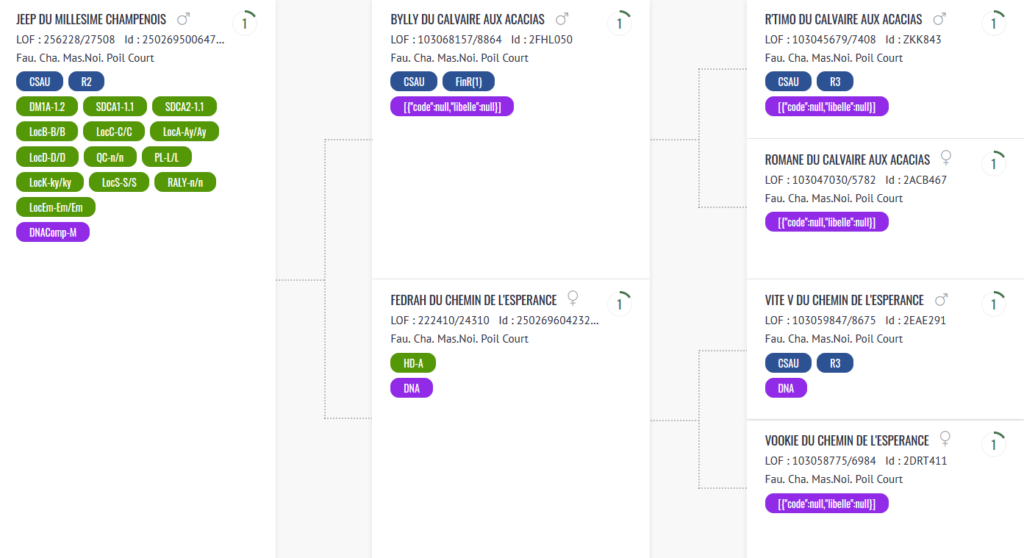Click the R3 badge on R'TIMO card
Screen dimensions: 1024x558
(835, 82)
